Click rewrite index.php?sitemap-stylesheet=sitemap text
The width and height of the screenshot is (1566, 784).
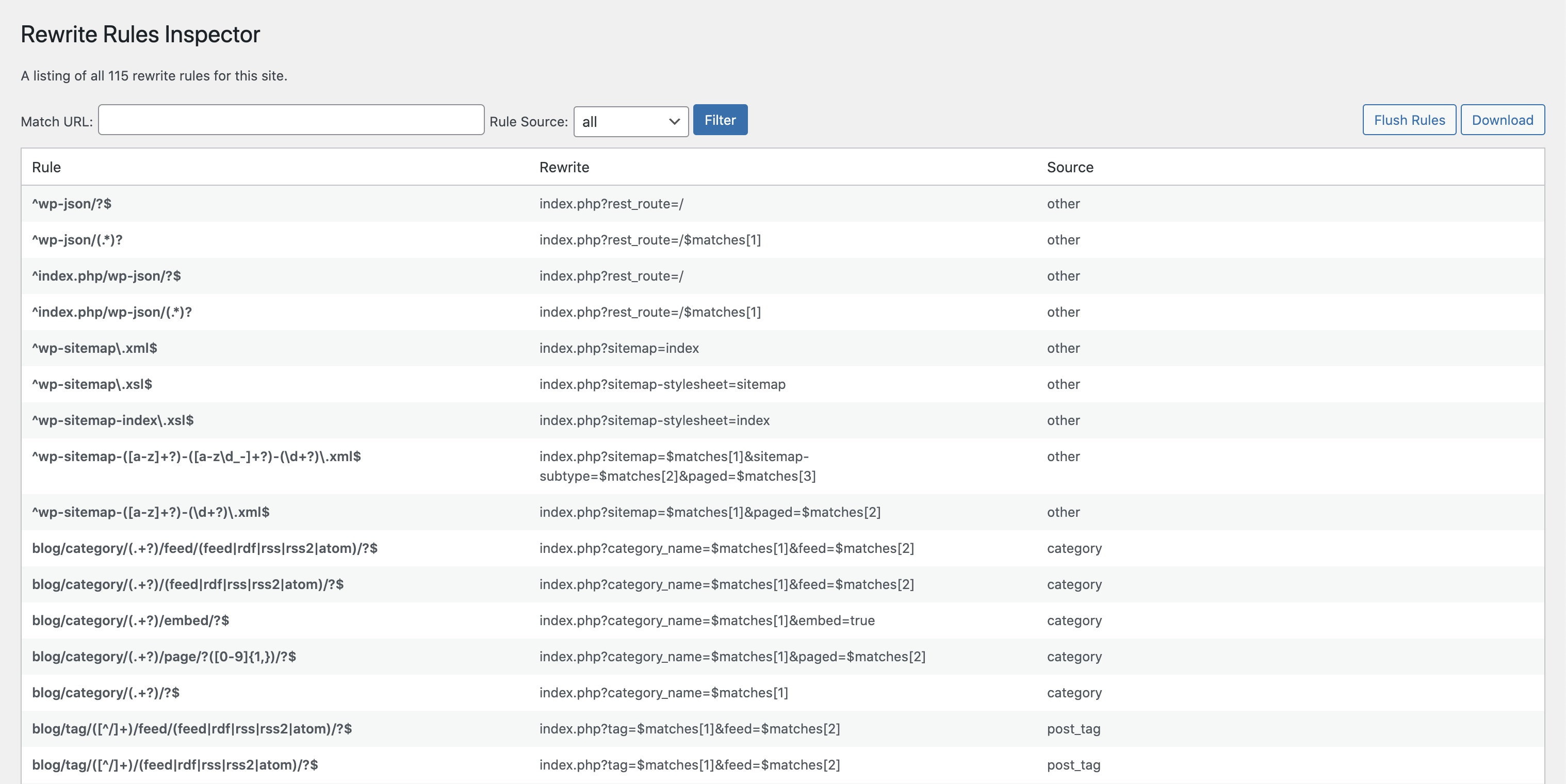click(x=661, y=384)
